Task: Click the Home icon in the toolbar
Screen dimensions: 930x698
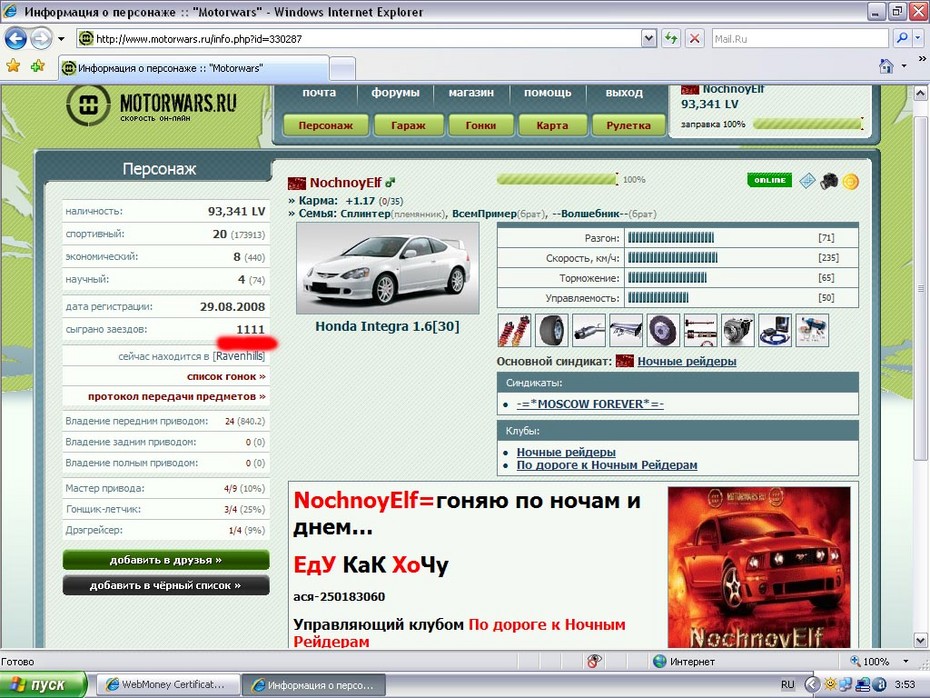Action: (x=886, y=66)
